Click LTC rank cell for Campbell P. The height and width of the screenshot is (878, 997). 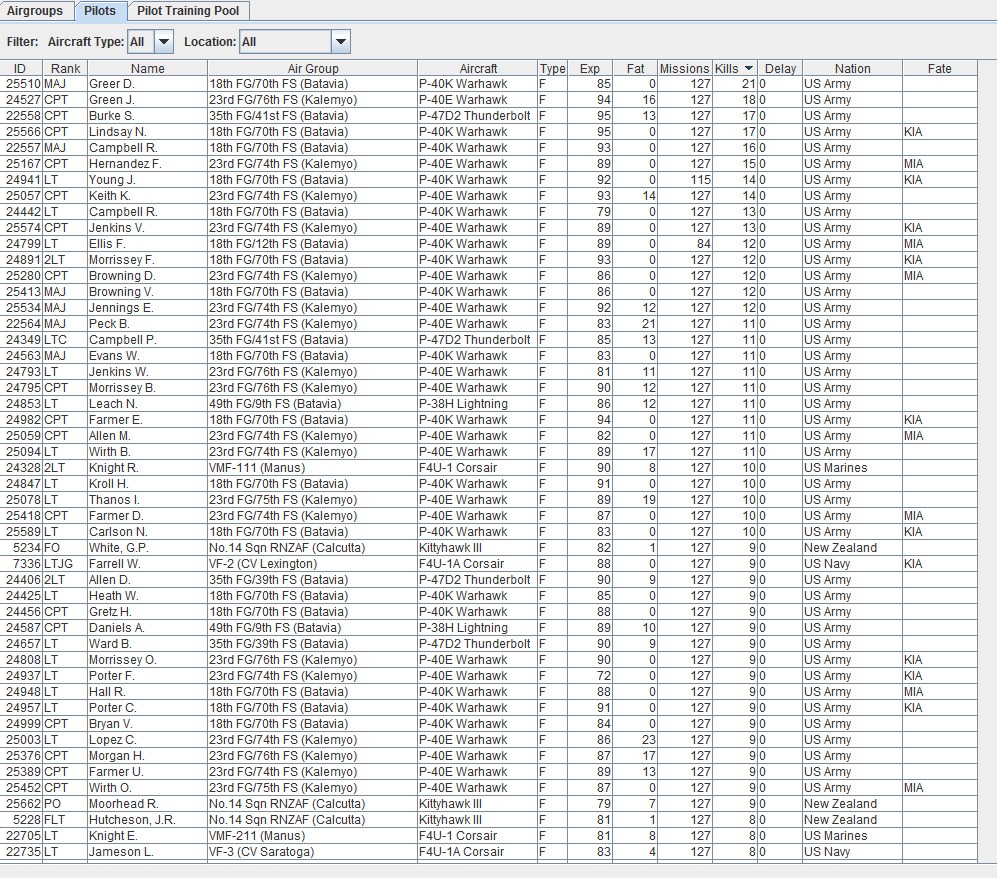(65, 340)
